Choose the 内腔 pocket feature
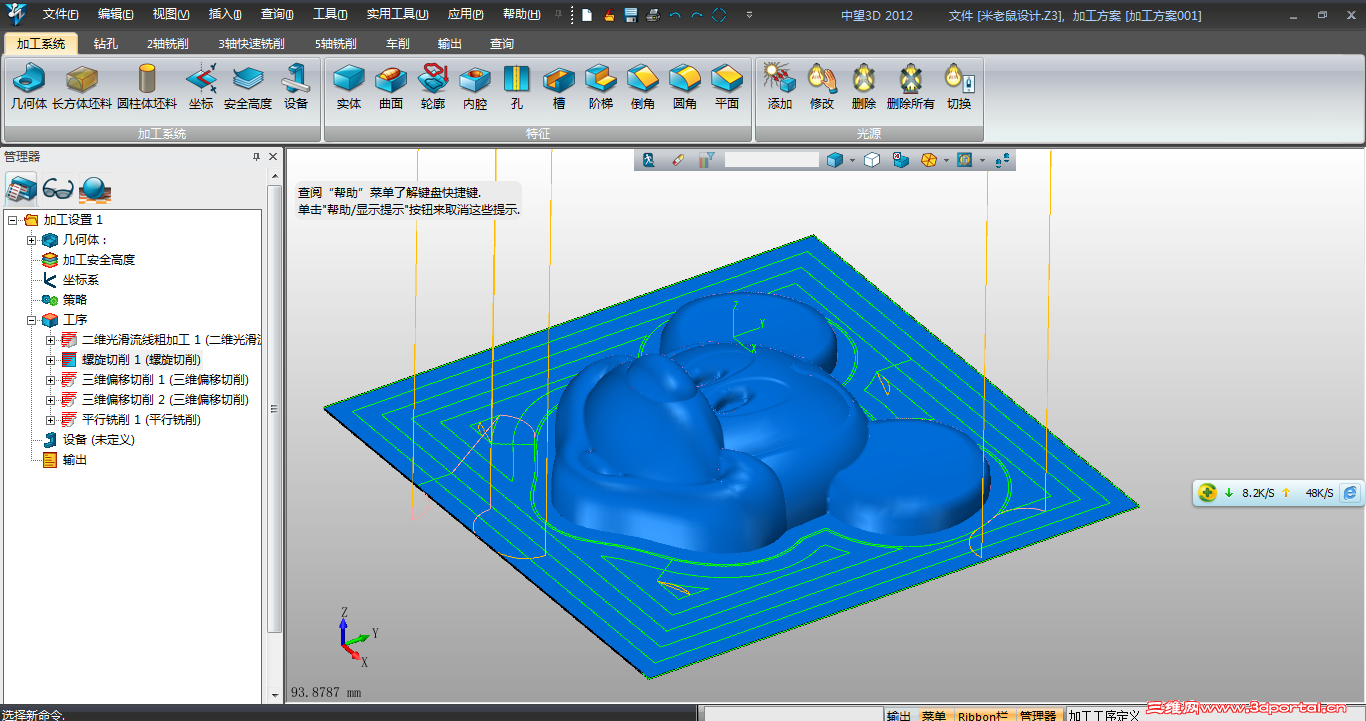The image size is (1366, 721). 475,87
